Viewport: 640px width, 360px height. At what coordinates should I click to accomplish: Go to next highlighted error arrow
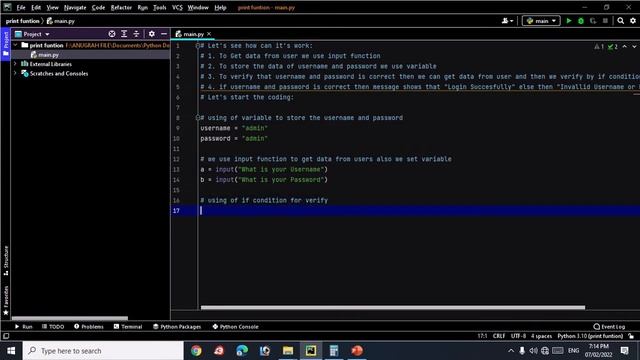[634, 47]
